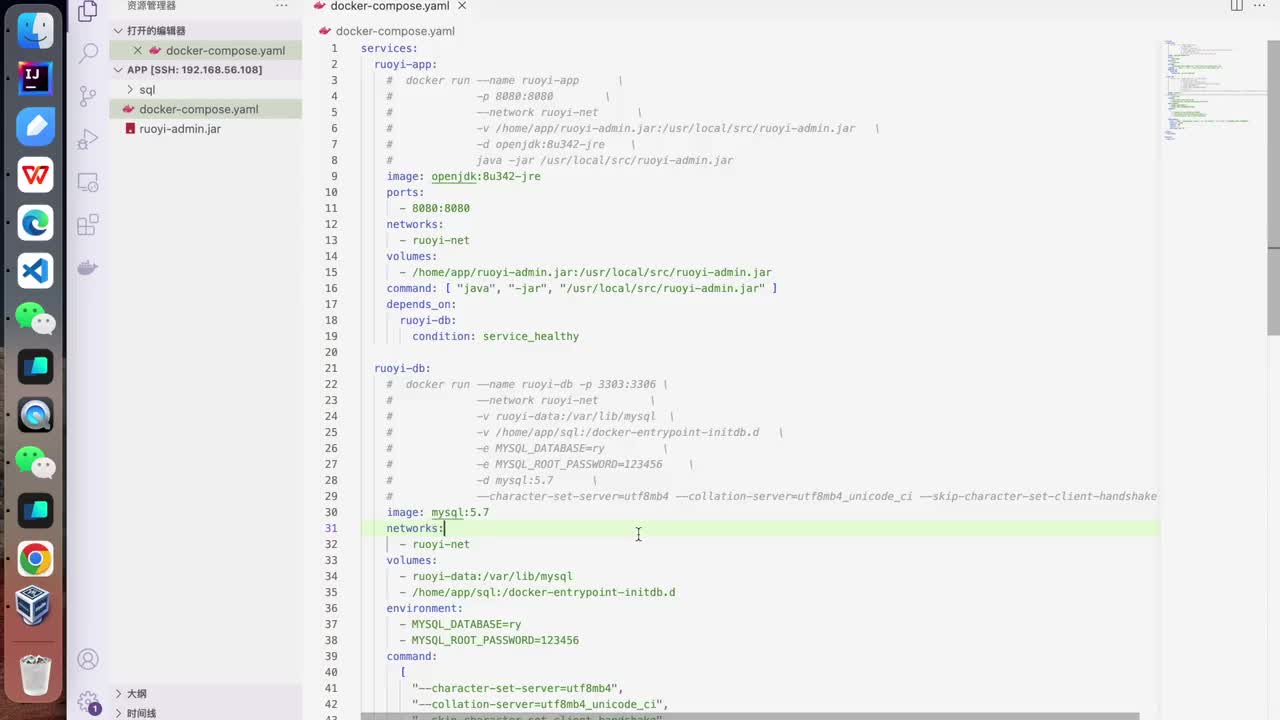Open the Explorer view in the activity bar
The image size is (1280, 720).
click(88, 10)
